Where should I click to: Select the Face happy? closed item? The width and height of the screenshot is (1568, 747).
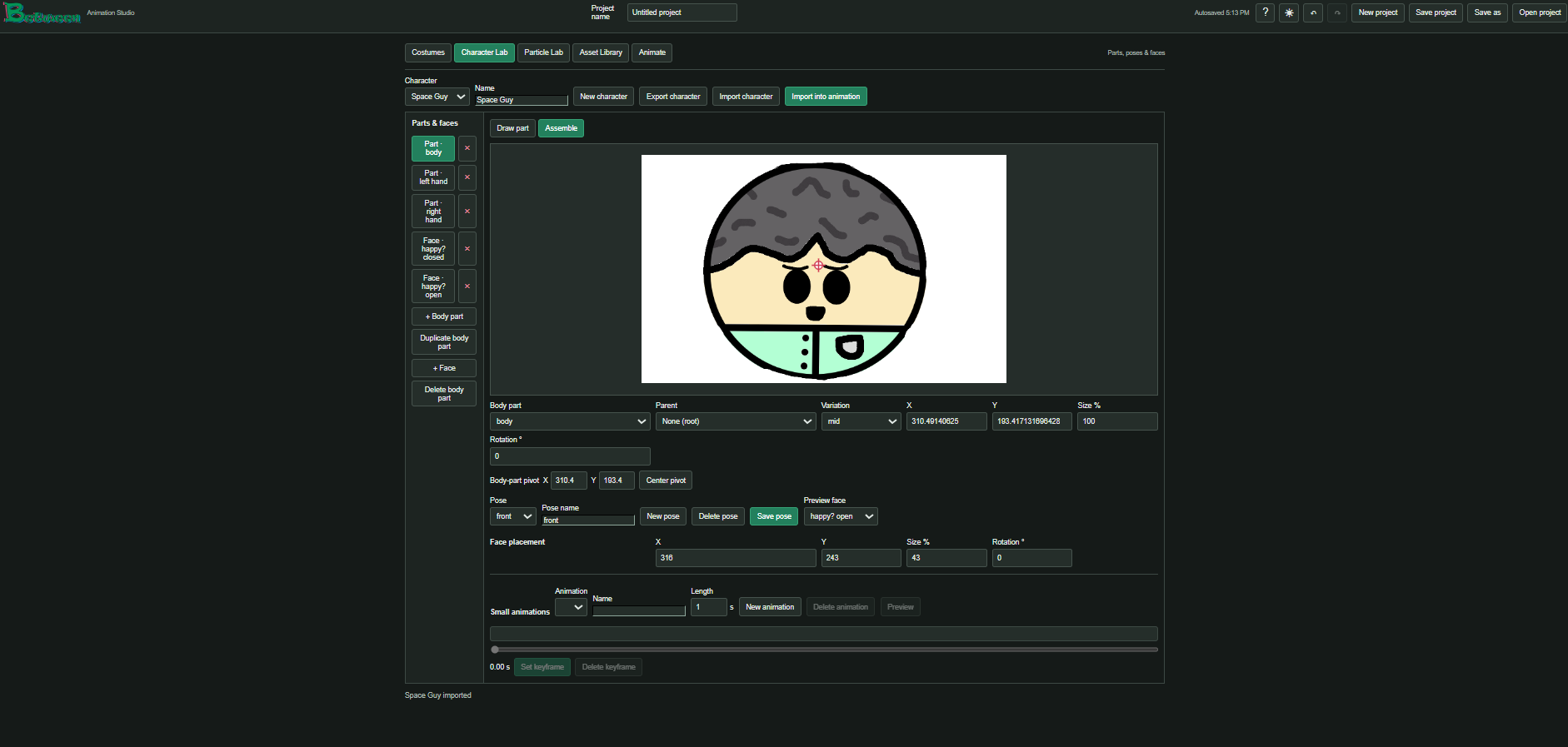tap(433, 249)
